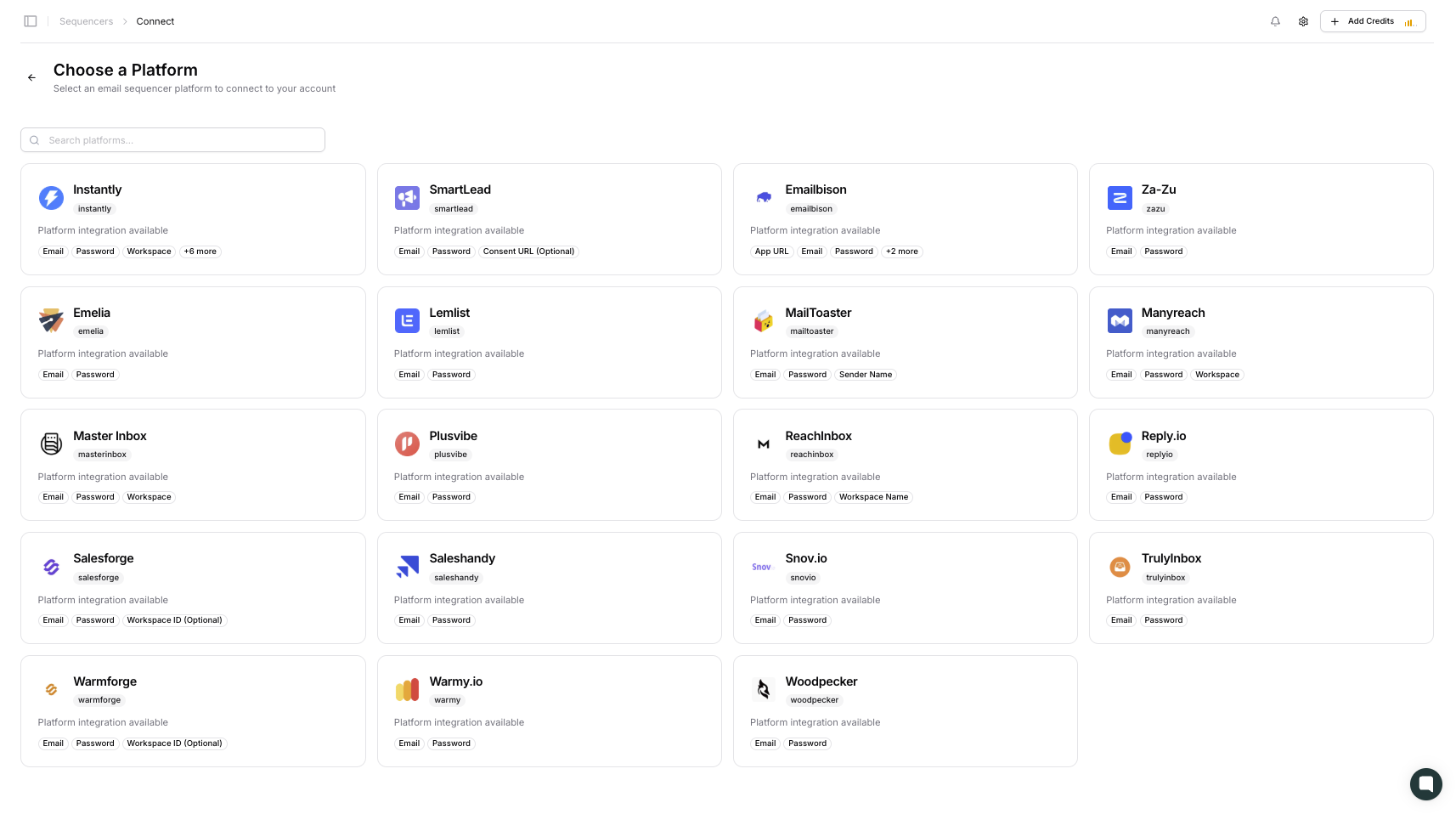Click the back arrow icon
1456x814 pixels.
tap(31, 77)
